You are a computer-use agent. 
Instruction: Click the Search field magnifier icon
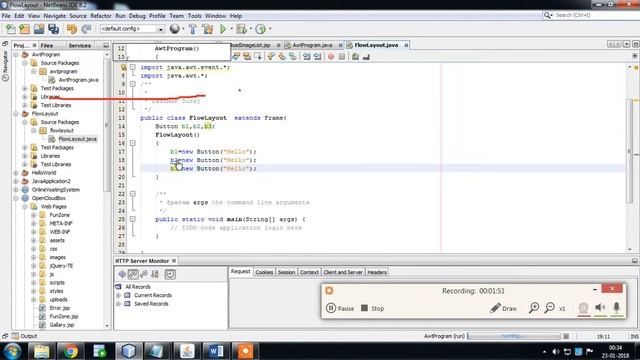click(x=548, y=15)
